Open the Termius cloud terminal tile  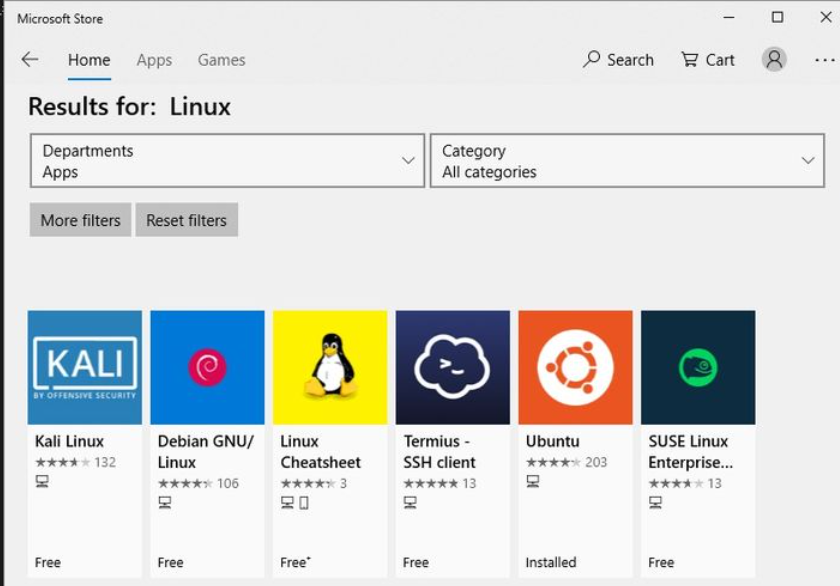tap(453, 367)
